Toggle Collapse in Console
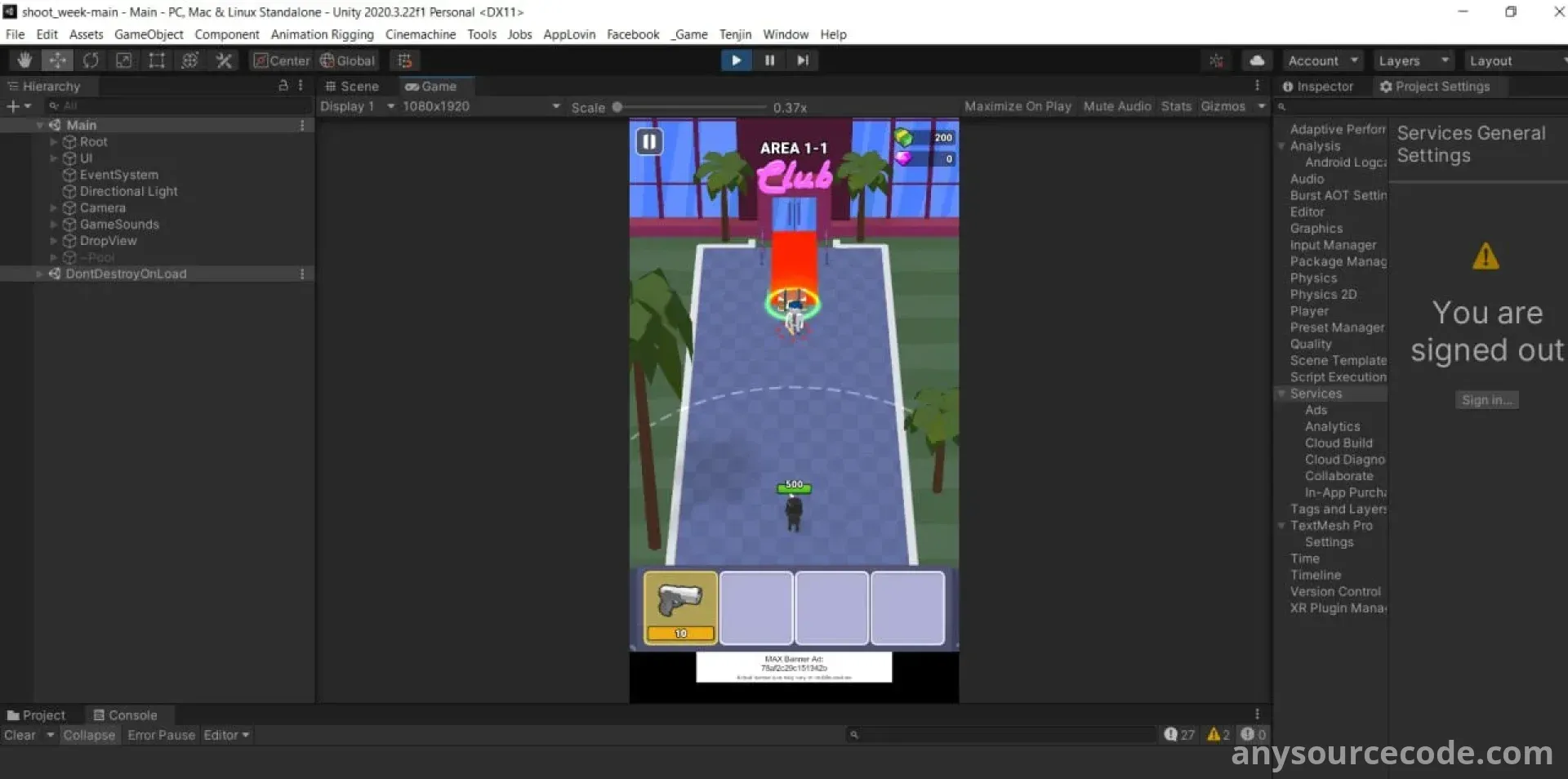 89,735
